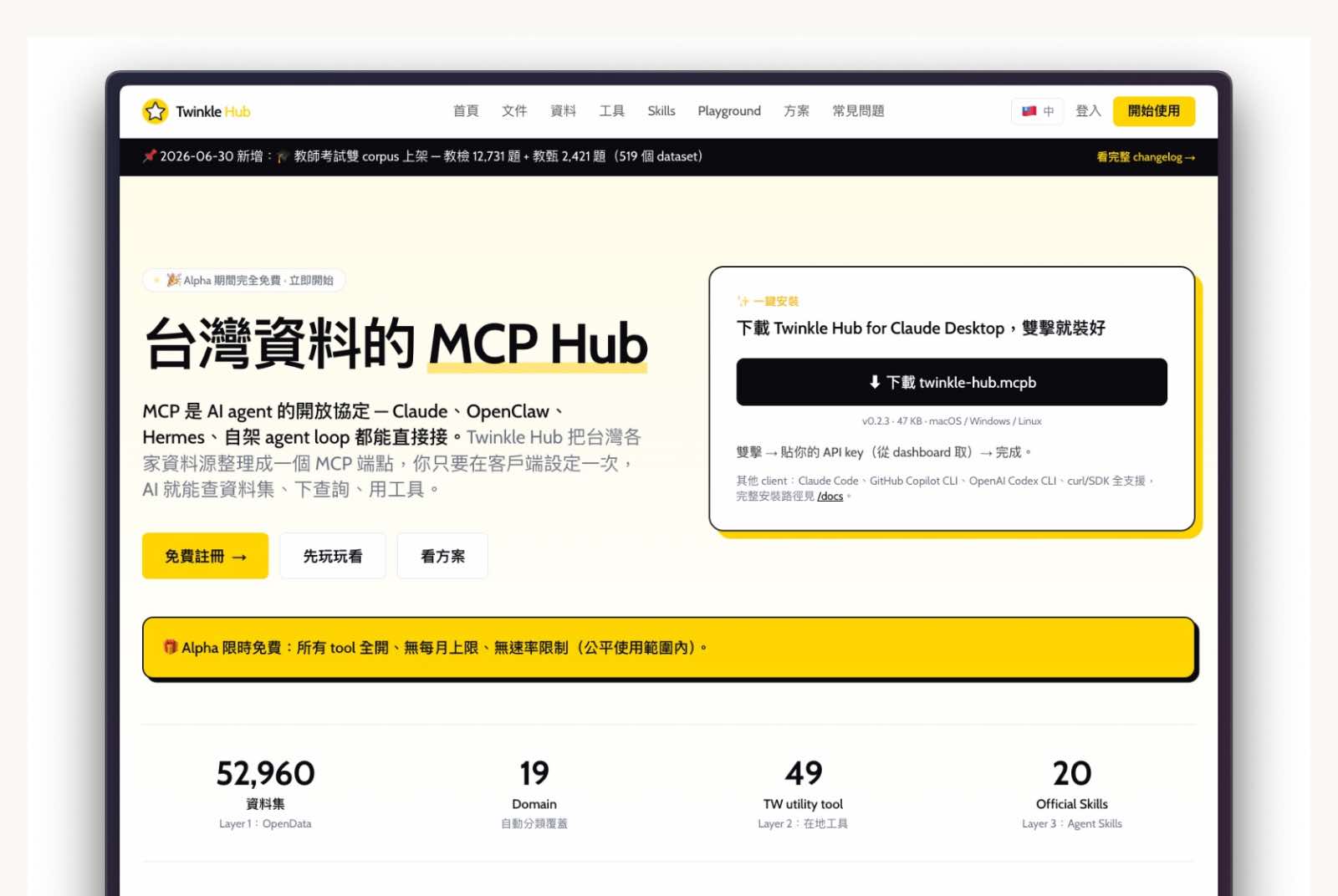Click the yellow 開始使用 button

1154,111
